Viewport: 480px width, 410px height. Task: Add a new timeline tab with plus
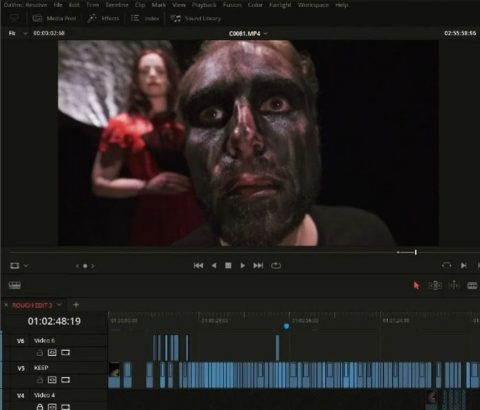[76, 305]
